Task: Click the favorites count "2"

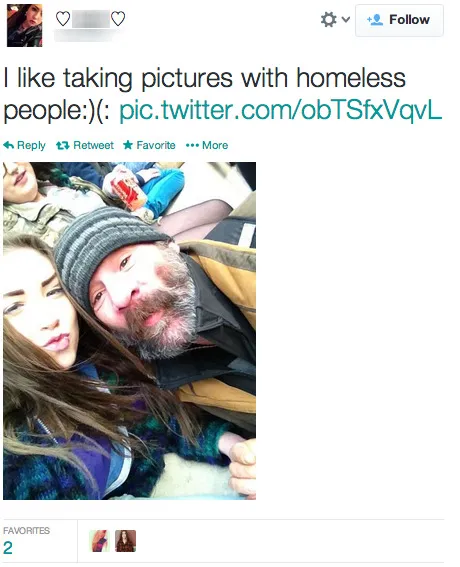Action: pos(8,548)
